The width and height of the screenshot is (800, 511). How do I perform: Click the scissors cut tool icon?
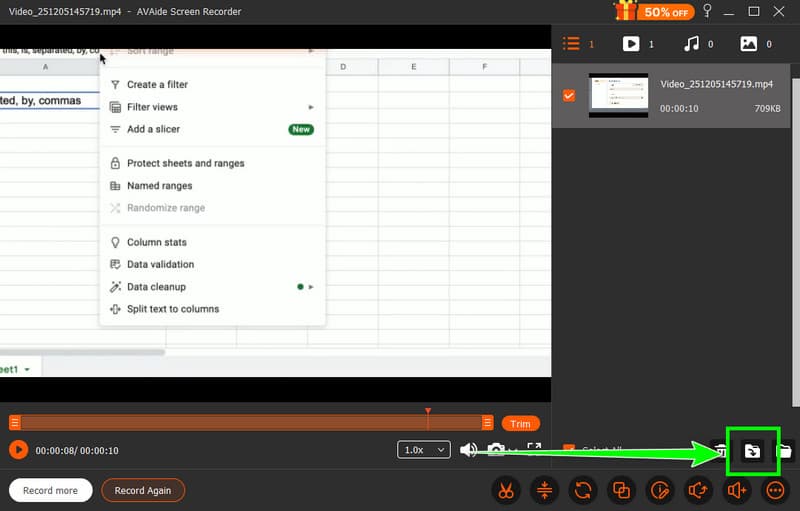507,490
